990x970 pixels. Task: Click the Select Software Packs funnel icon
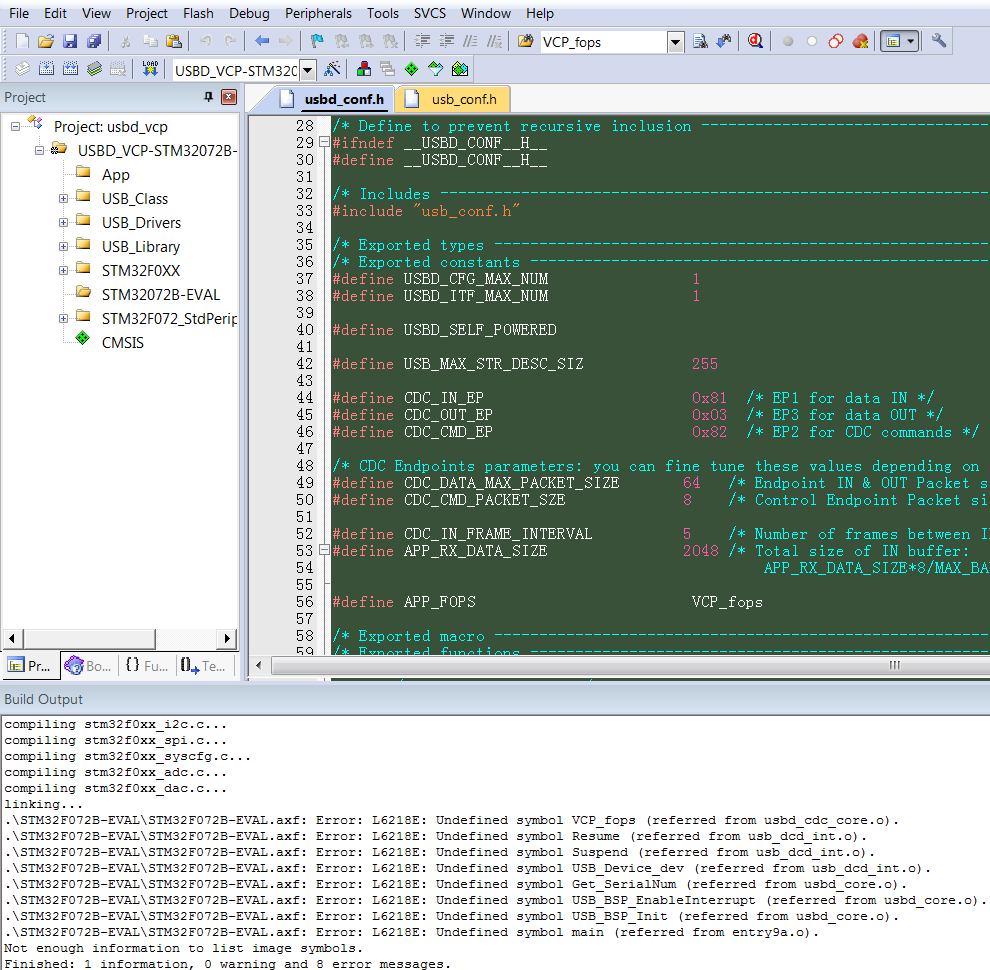[x=436, y=69]
